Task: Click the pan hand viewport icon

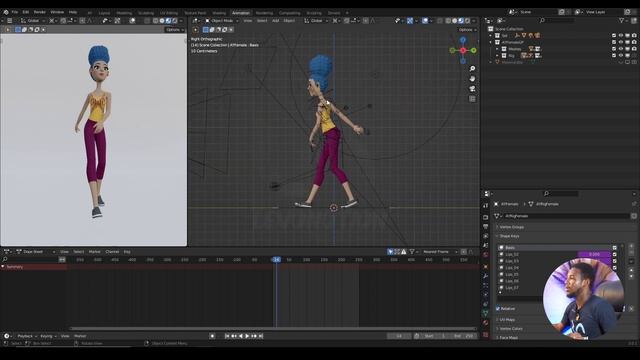Action: (x=472, y=78)
